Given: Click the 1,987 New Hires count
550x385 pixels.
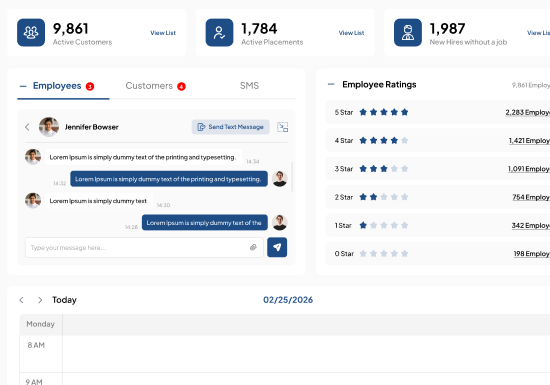Looking at the screenshot, I should pyautogui.click(x=448, y=28).
